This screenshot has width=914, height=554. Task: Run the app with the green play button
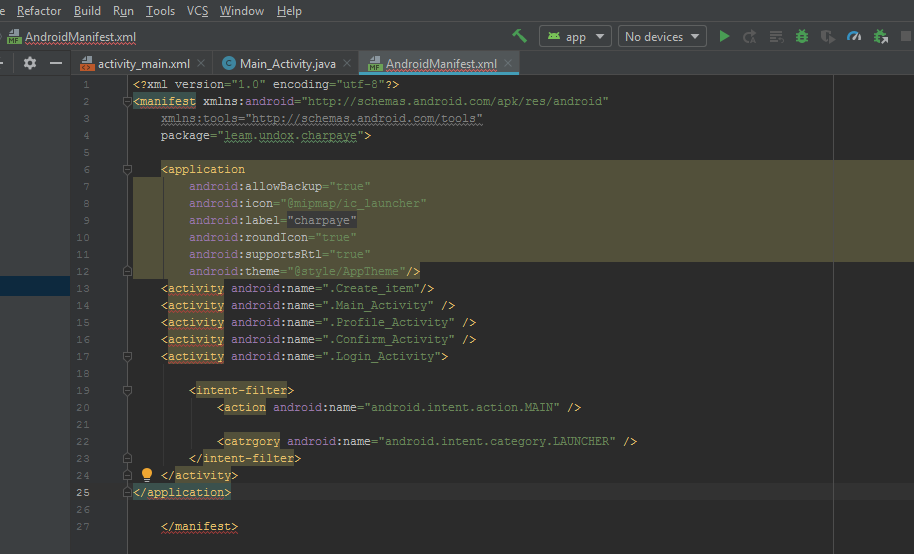[725, 36]
